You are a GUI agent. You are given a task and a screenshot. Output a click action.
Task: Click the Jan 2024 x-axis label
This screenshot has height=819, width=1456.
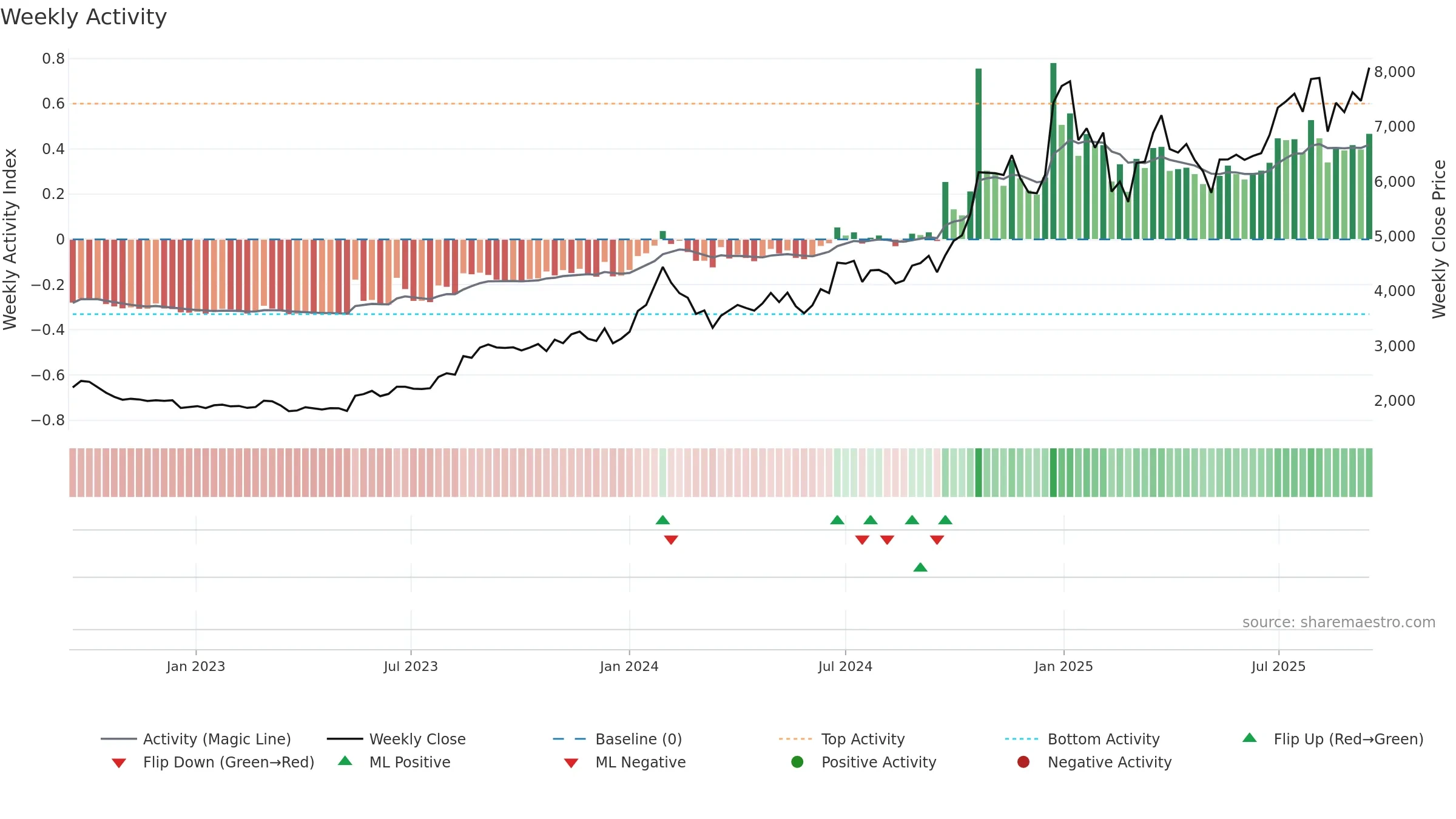pyautogui.click(x=629, y=666)
